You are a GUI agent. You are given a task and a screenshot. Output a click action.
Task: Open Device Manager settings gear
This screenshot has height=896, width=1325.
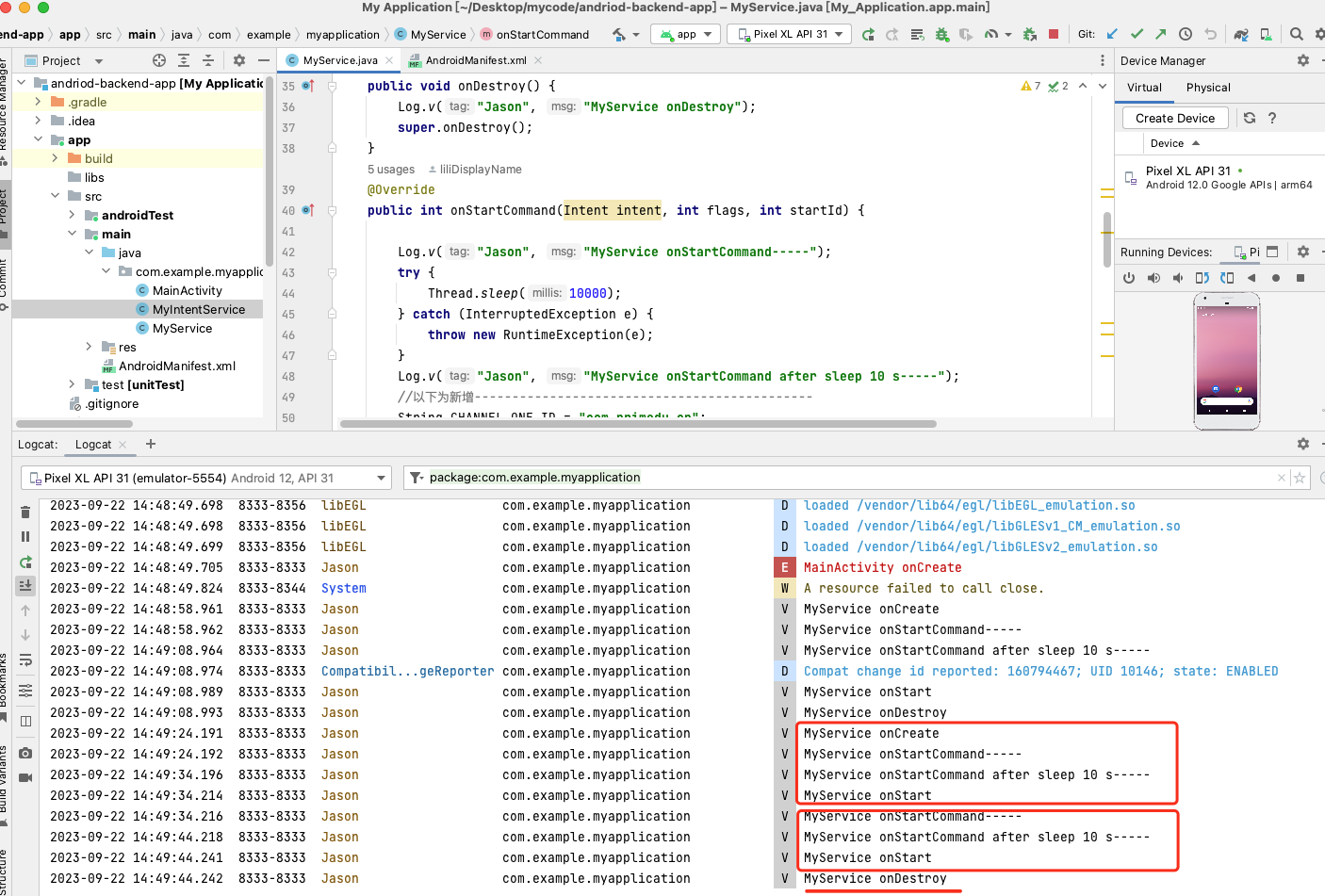click(1303, 60)
